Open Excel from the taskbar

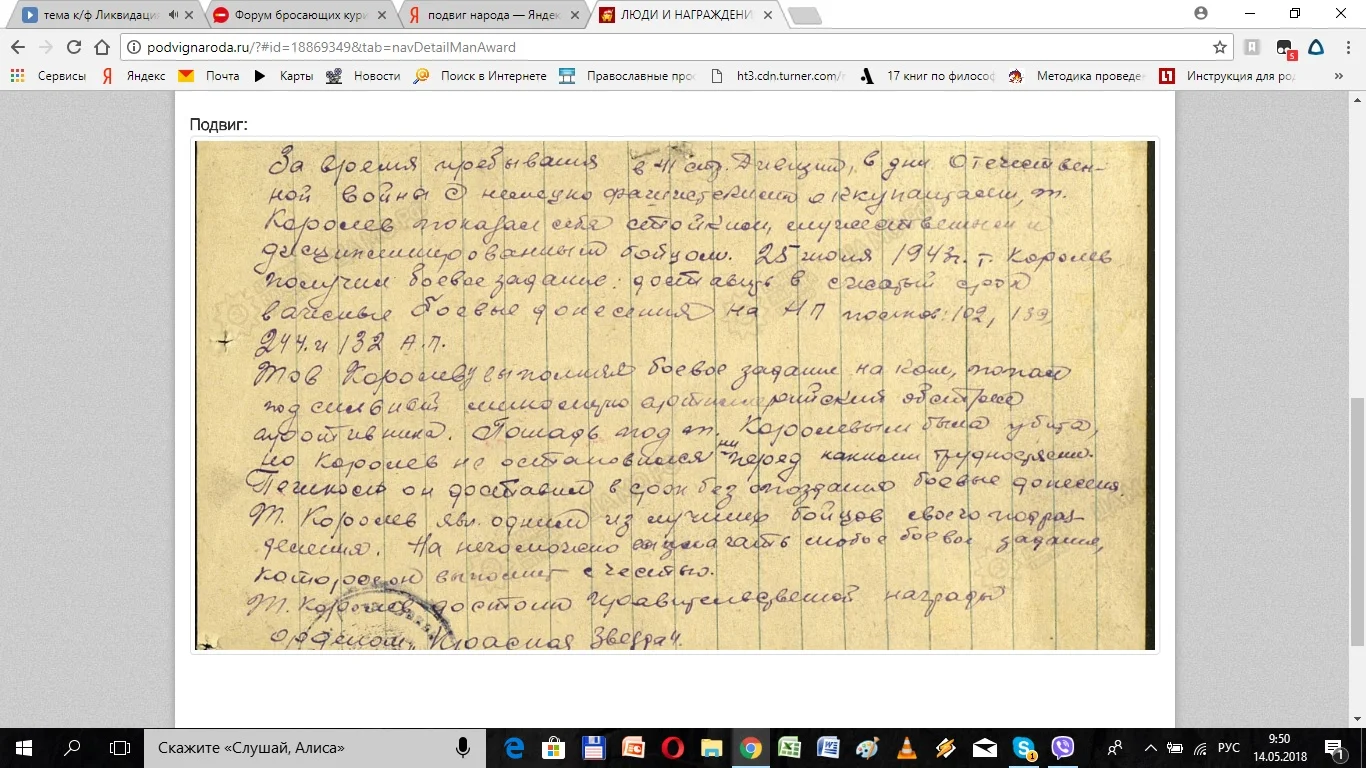click(x=790, y=747)
